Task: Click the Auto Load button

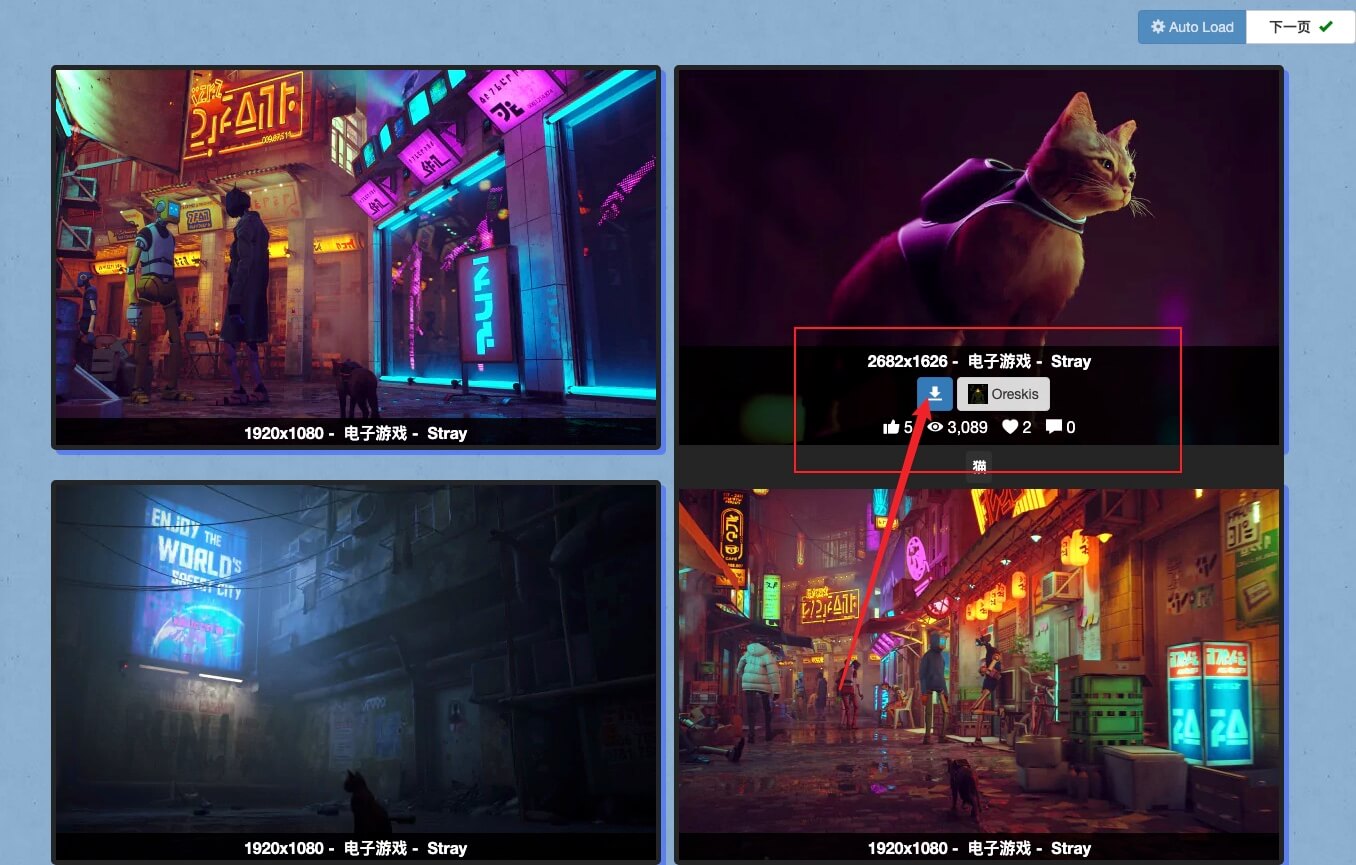Action: [x=1192, y=27]
